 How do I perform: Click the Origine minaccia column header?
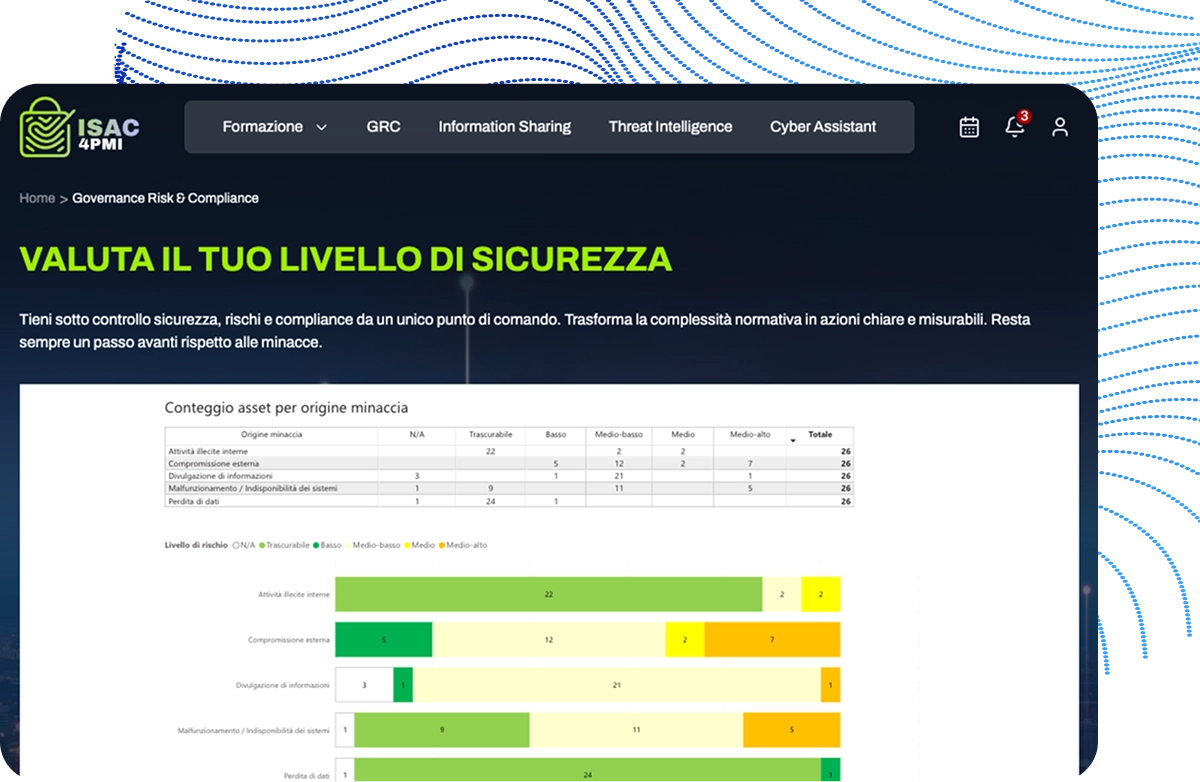271,435
